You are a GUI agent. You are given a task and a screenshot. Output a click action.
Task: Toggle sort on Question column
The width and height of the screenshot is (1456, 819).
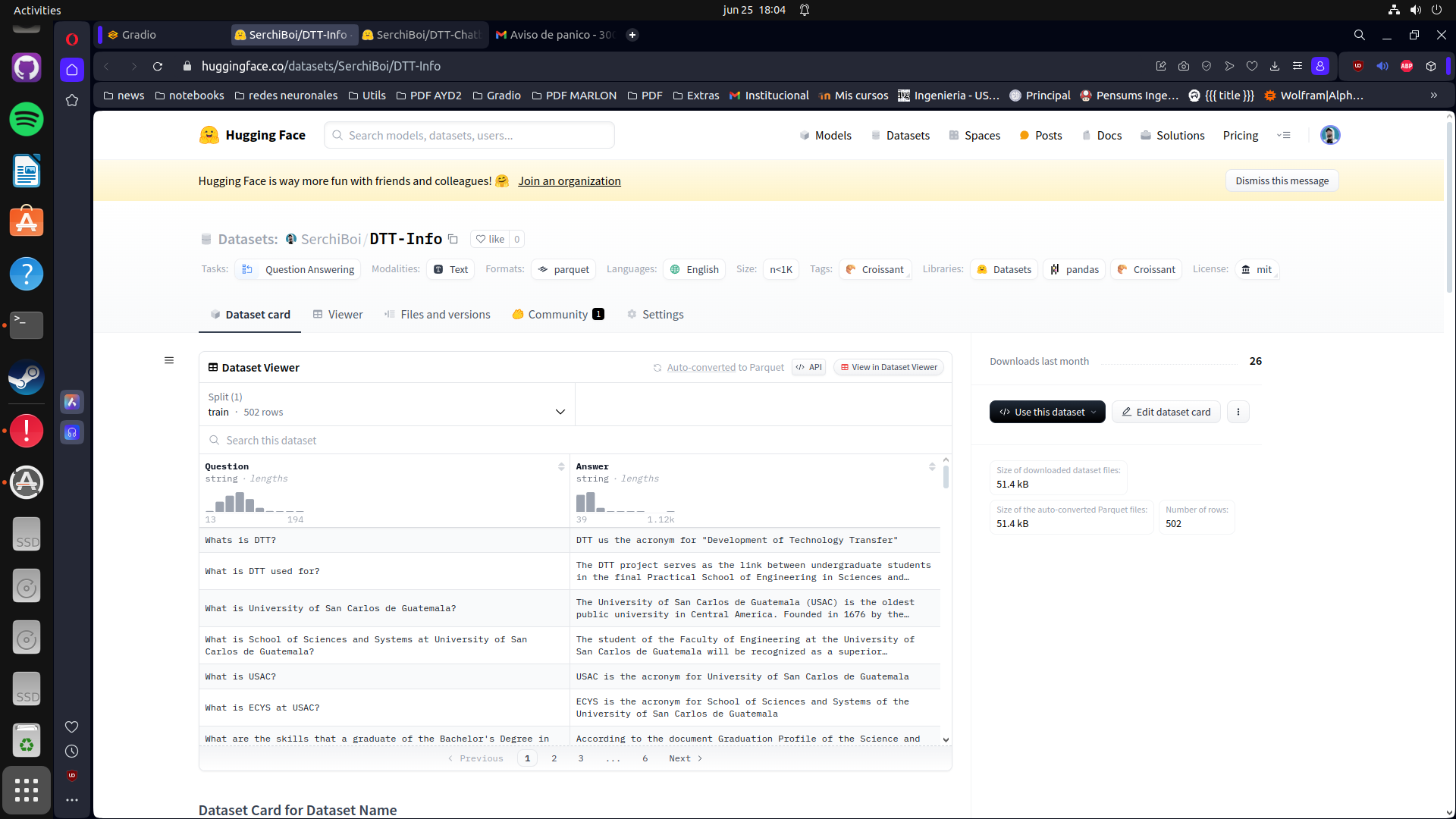[x=561, y=467]
